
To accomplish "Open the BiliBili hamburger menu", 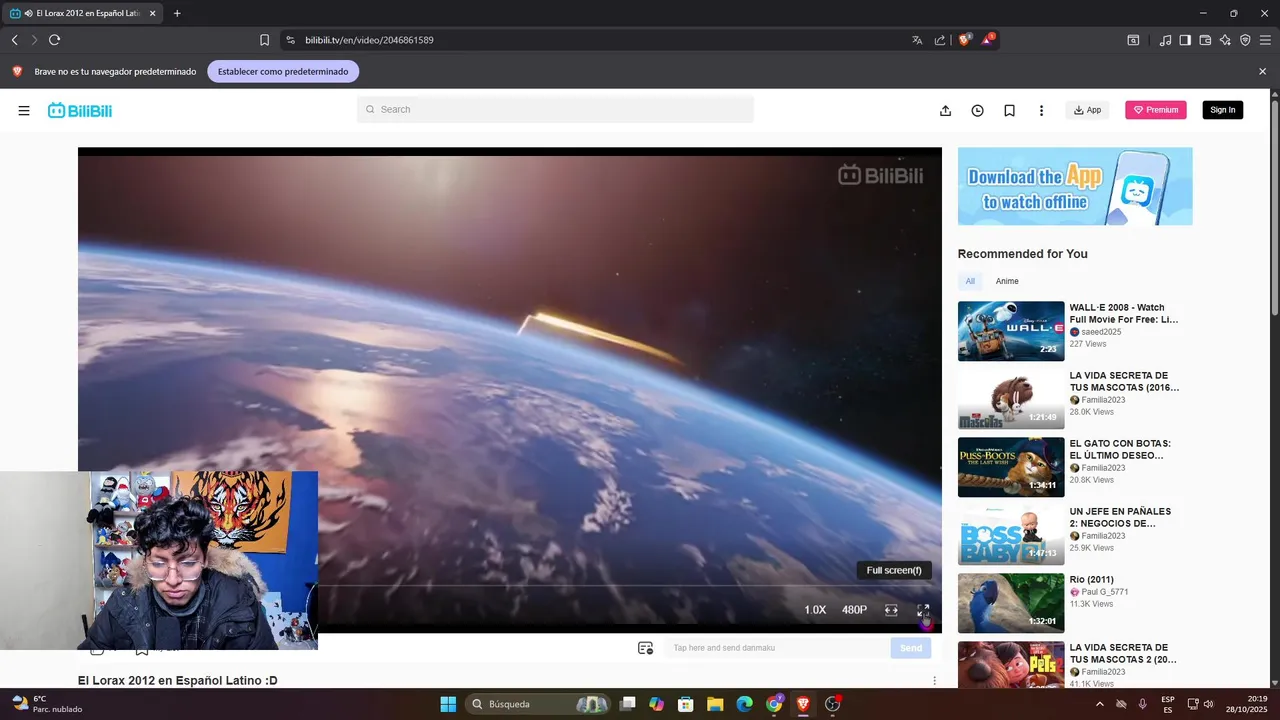I will coord(24,110).
